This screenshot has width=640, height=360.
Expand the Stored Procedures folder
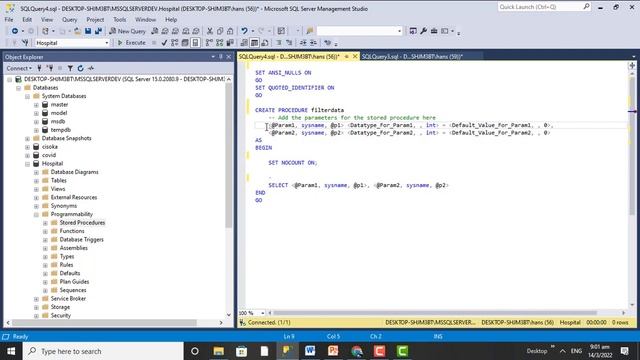coord(45,223)
